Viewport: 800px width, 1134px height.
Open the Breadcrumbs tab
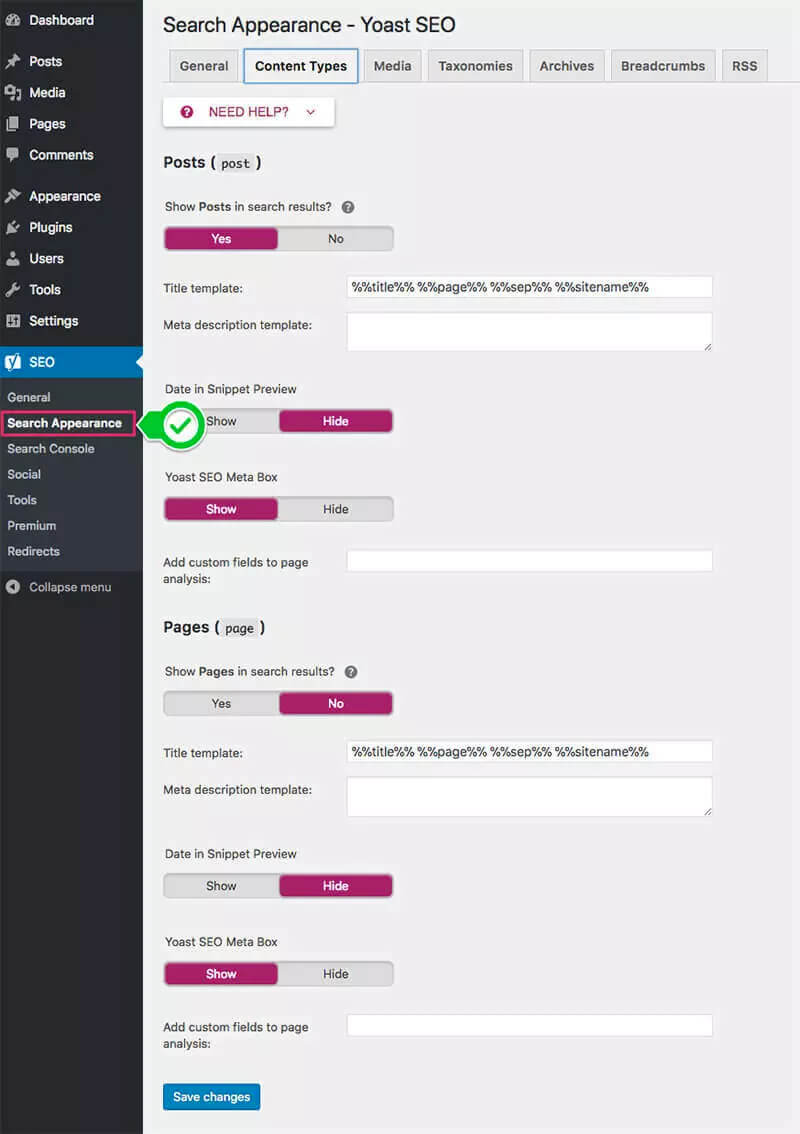[x=662, y=66]
